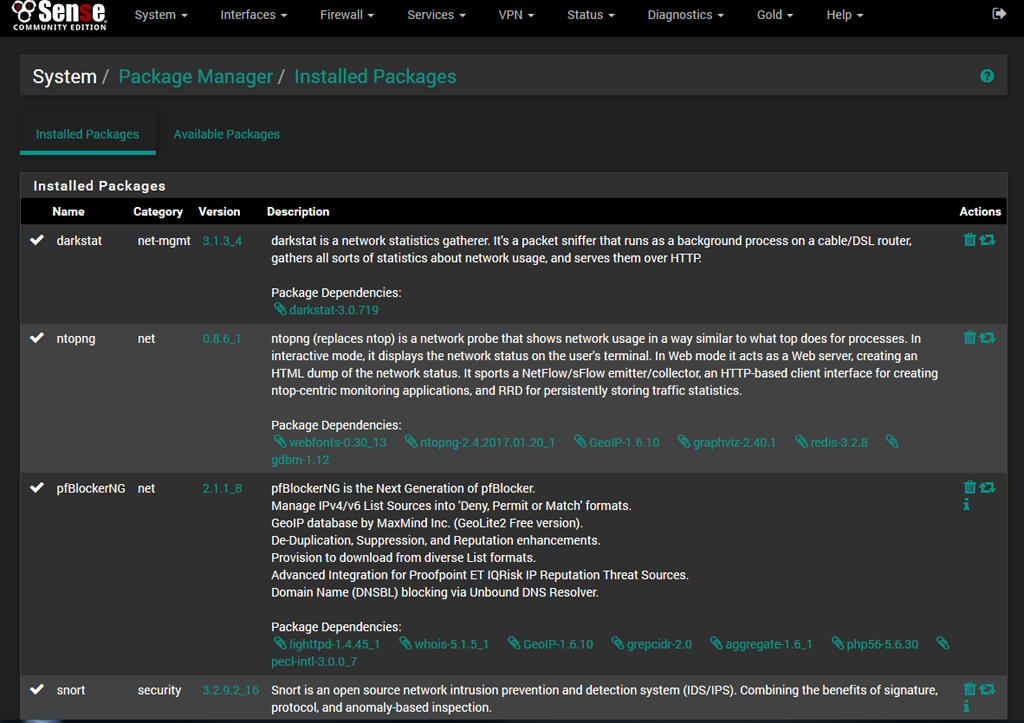Switch to the Available Packages tab
The height and width of the screenshot is (723, 1024).
(x=227, y=134)
